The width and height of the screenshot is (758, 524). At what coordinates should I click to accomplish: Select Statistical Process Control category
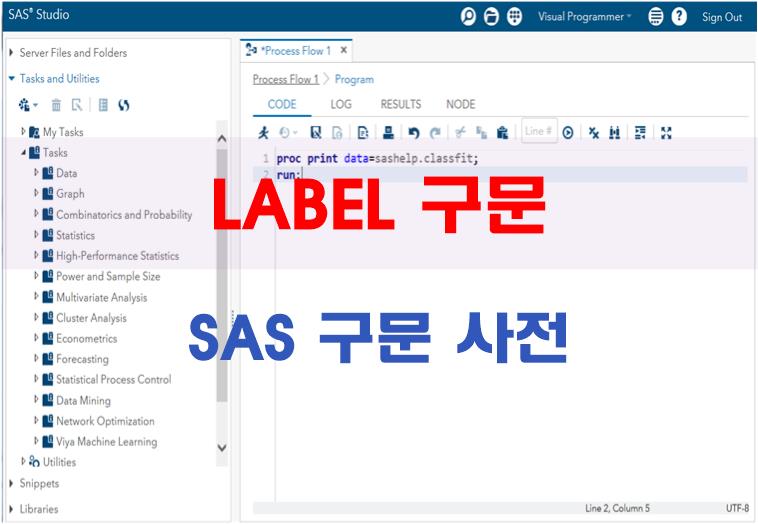[114, 379]
